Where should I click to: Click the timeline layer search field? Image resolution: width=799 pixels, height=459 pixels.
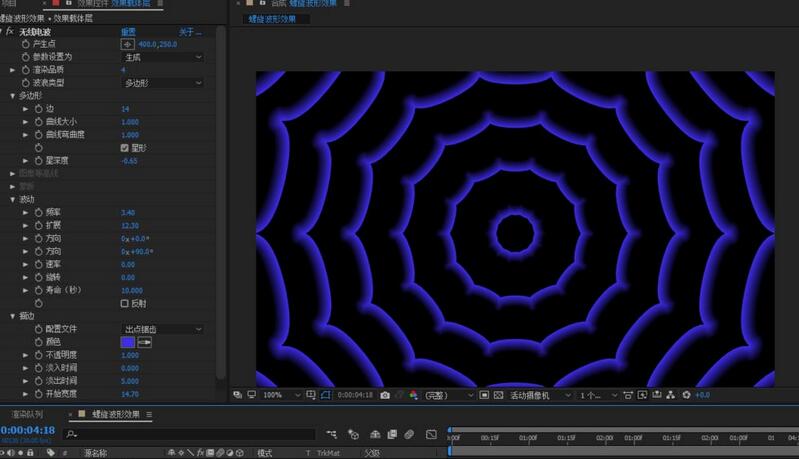[190, 434]
